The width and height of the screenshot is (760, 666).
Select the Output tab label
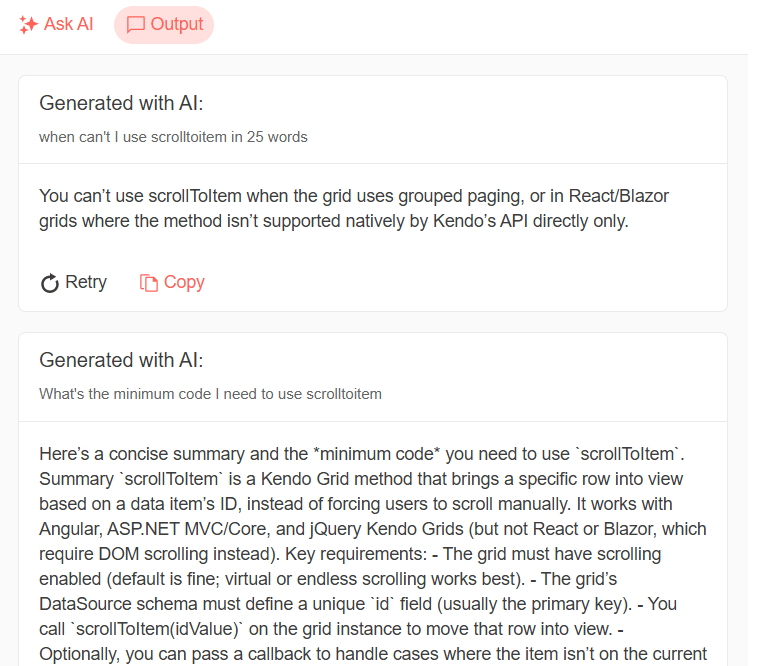[177, 25]
